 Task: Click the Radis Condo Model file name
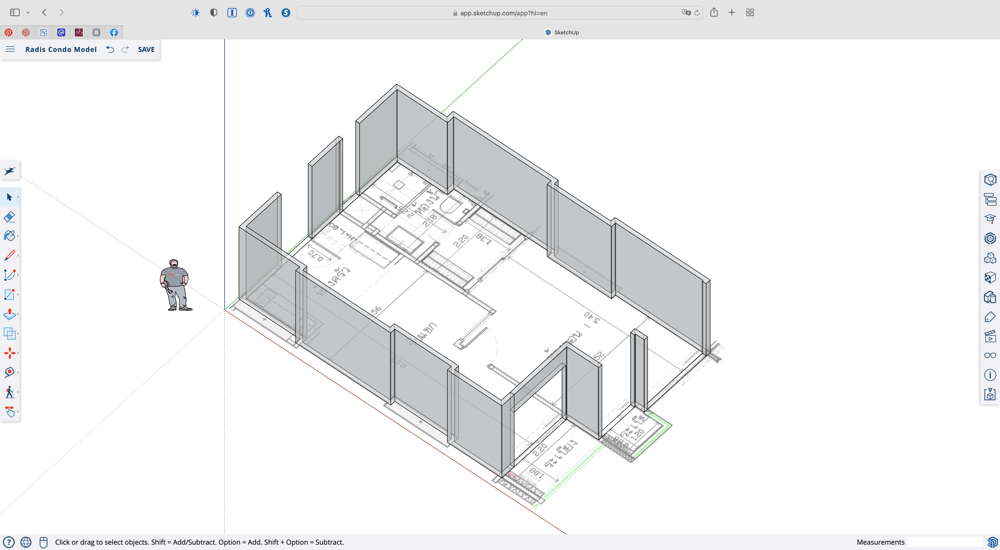pos(61,49)
